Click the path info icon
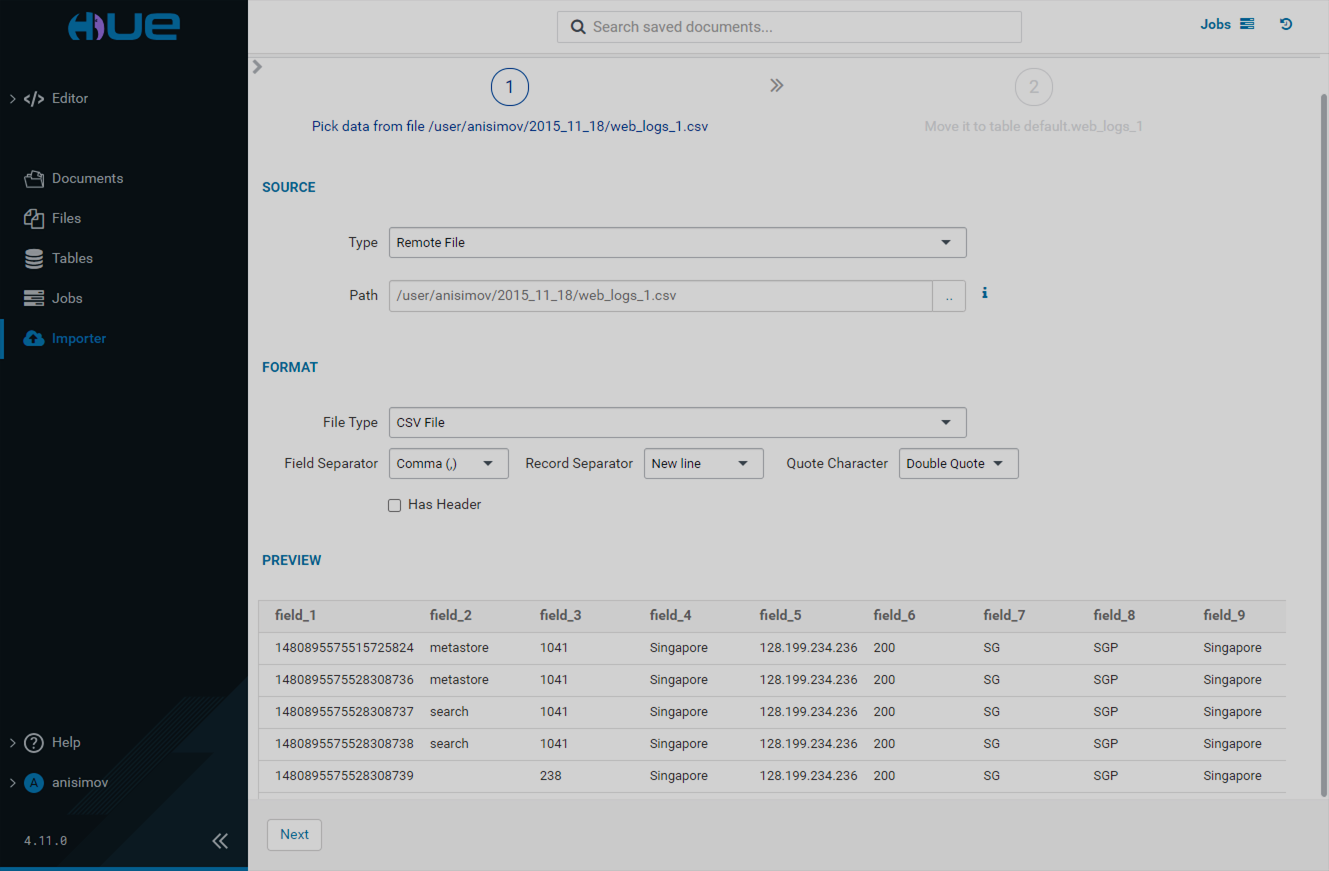The width and height of the screenshot is (1329, 871). [x=984, y=293]
